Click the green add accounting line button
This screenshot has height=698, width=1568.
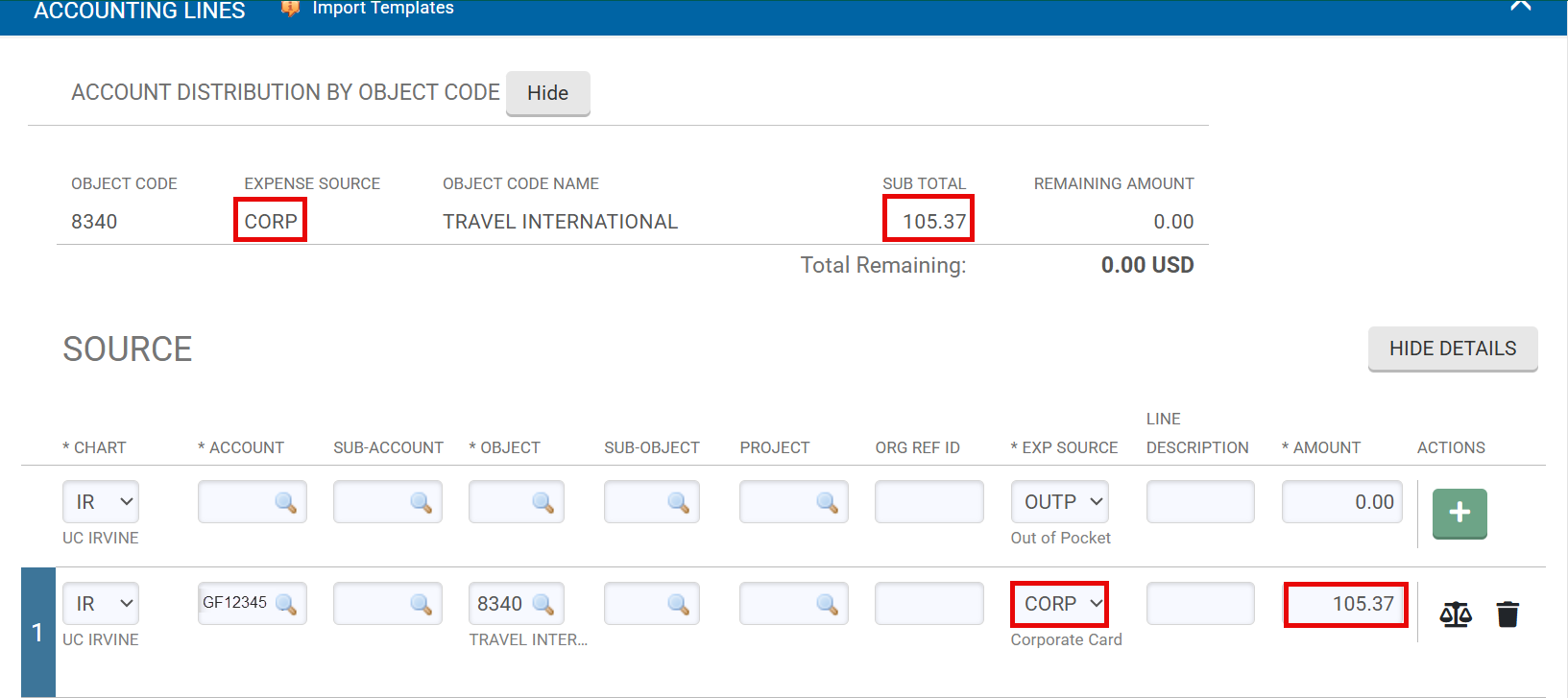1459,513
